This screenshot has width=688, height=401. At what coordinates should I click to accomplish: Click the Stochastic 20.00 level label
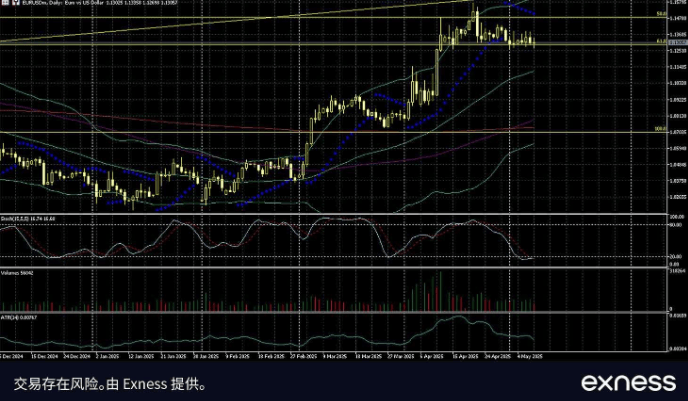point(676,257)
